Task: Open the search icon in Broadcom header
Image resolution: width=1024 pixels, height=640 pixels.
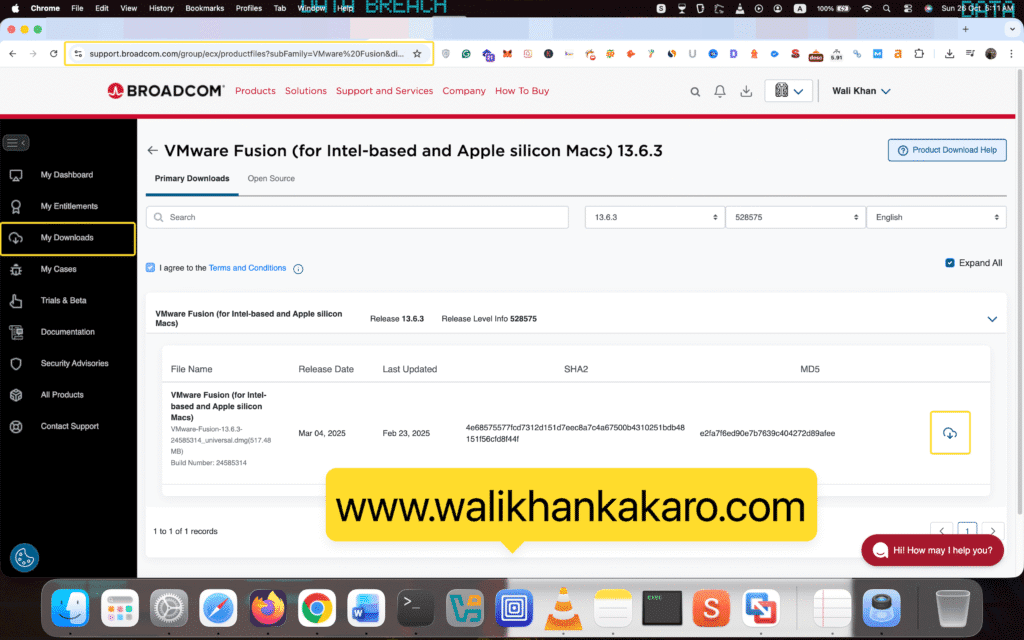Action: (x=695, y=92)
